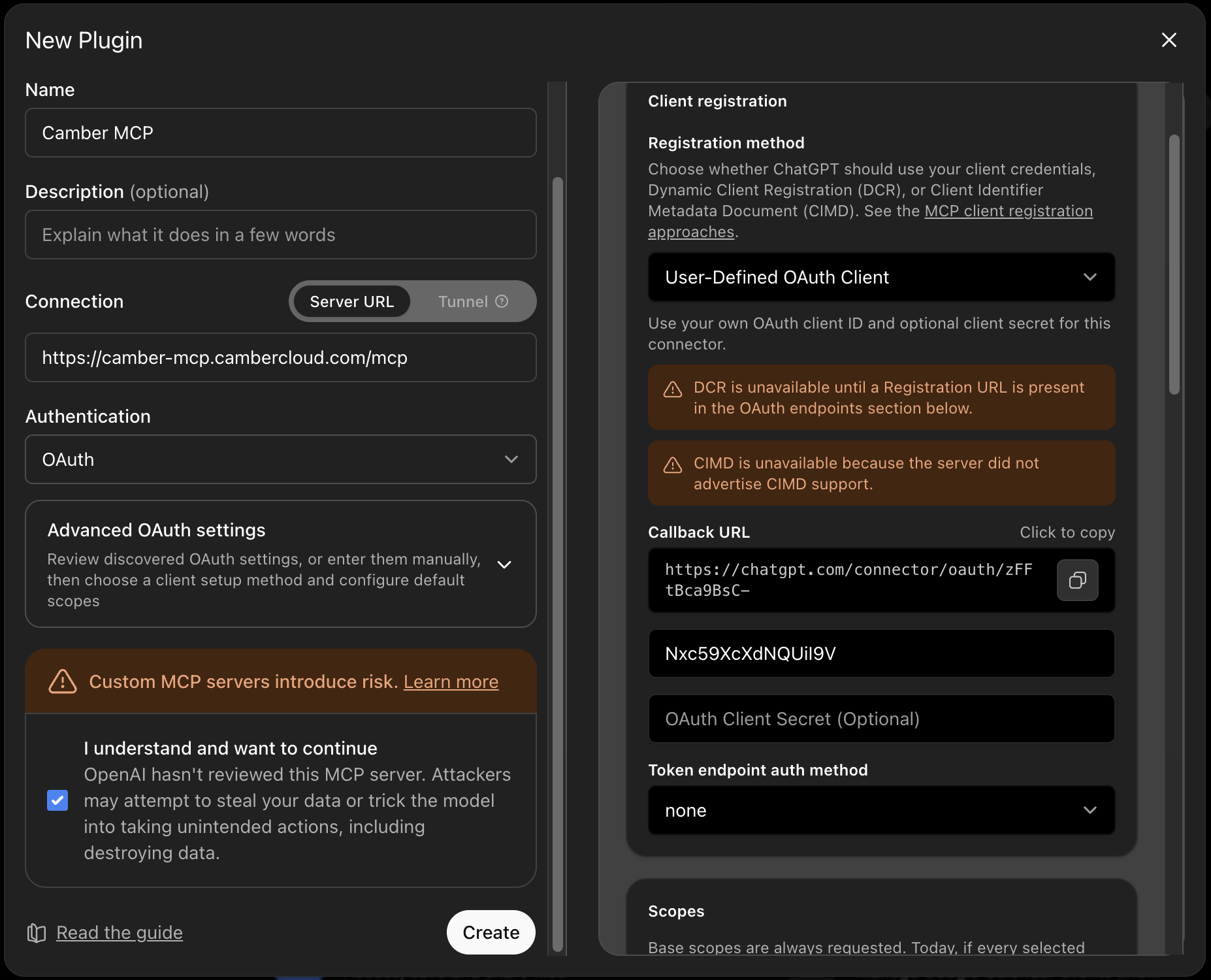Image resolution: width=1211 pixels, height=980 pixels.
Task: Open the Authentication OAuth dropdown
Action: tap(281, 459)
